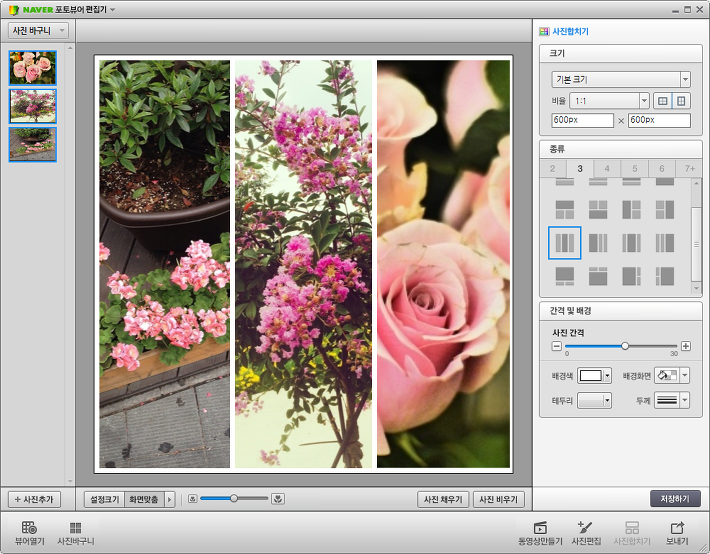Open the 테두리 border color dropdown

tap(607, 400)
